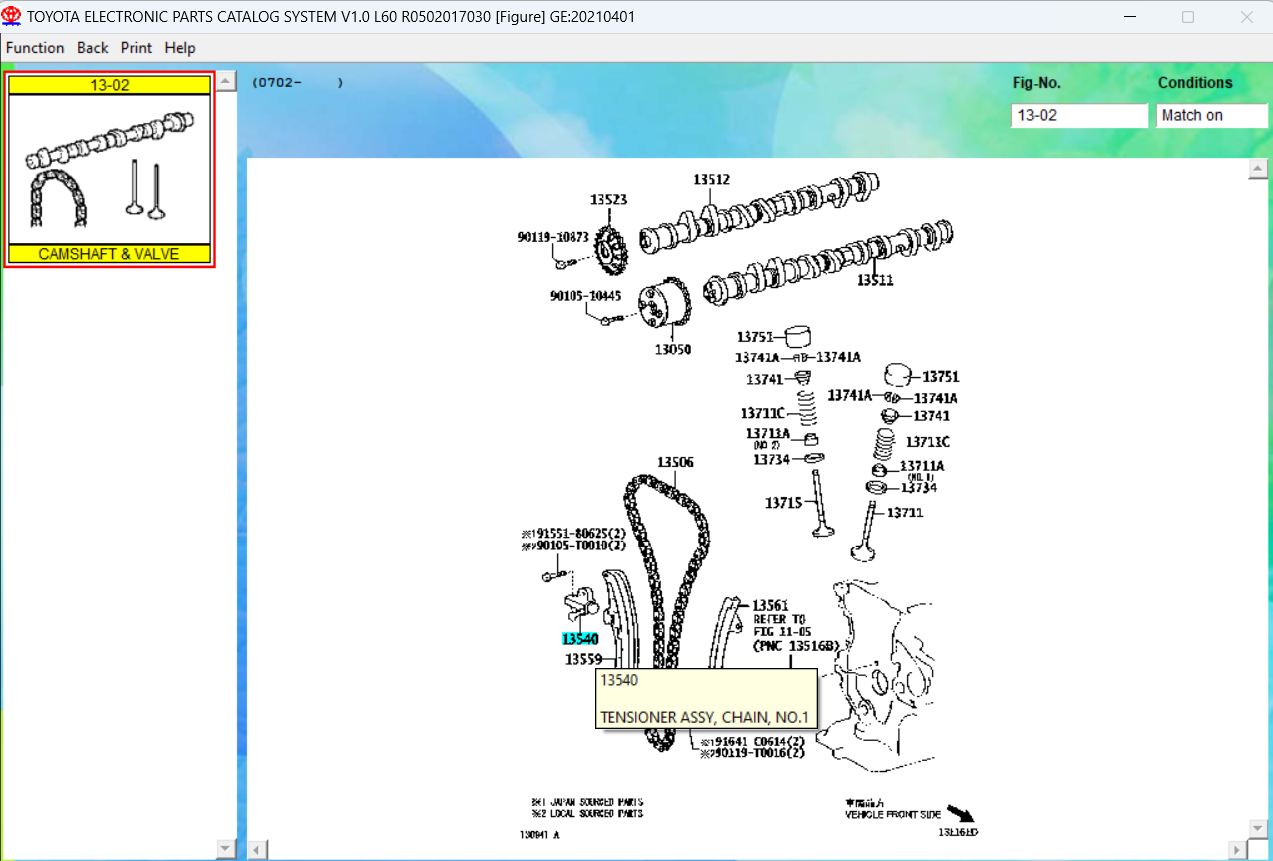This screenshot has width=1273, height=861.
Task: Click camshaft part number 13512
Action: point(712,180)
